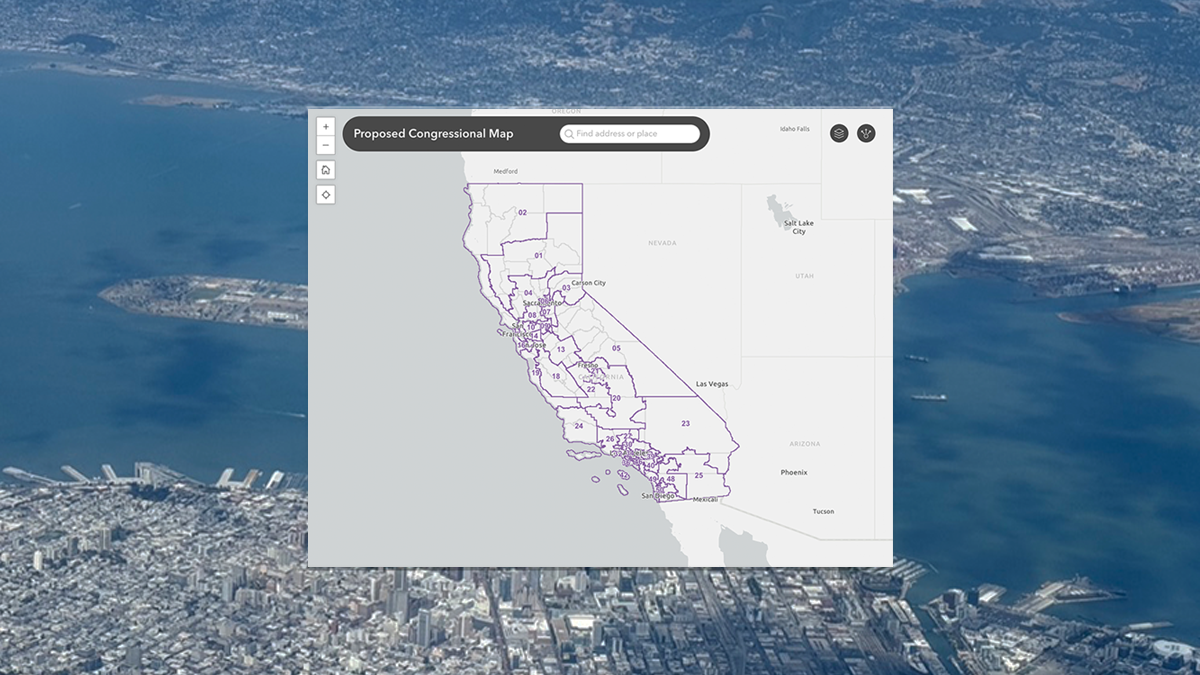Click the find my location diamond icon
This screenshot has width=1200, height=675.
(326, 193)
